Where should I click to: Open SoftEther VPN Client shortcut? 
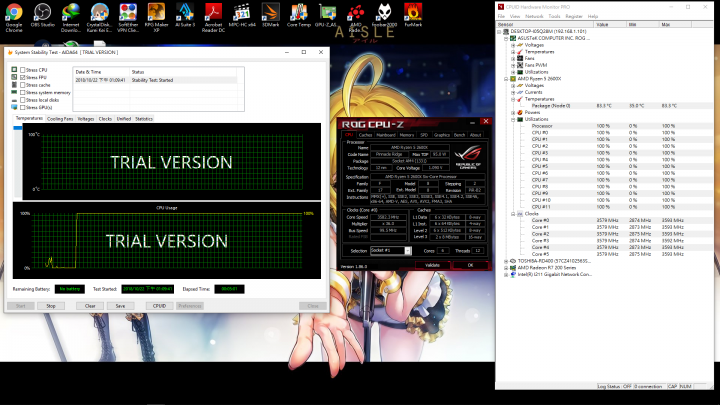pos(128,17)
